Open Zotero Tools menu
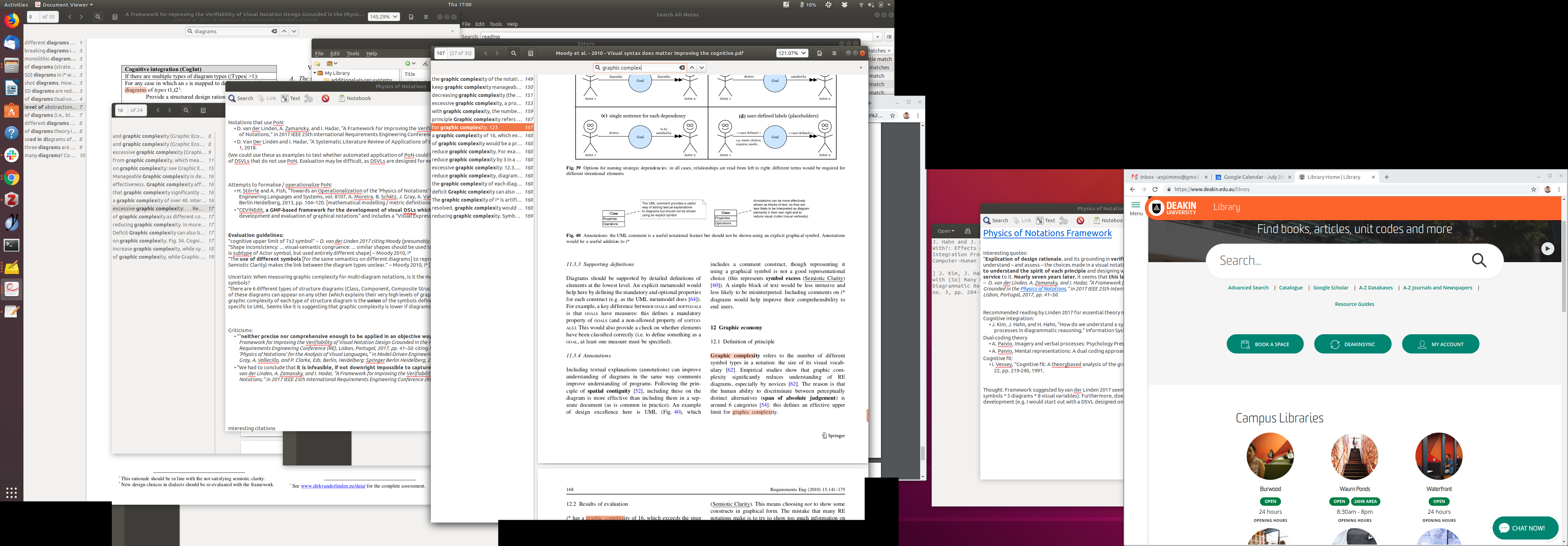 tap(353, 54)
